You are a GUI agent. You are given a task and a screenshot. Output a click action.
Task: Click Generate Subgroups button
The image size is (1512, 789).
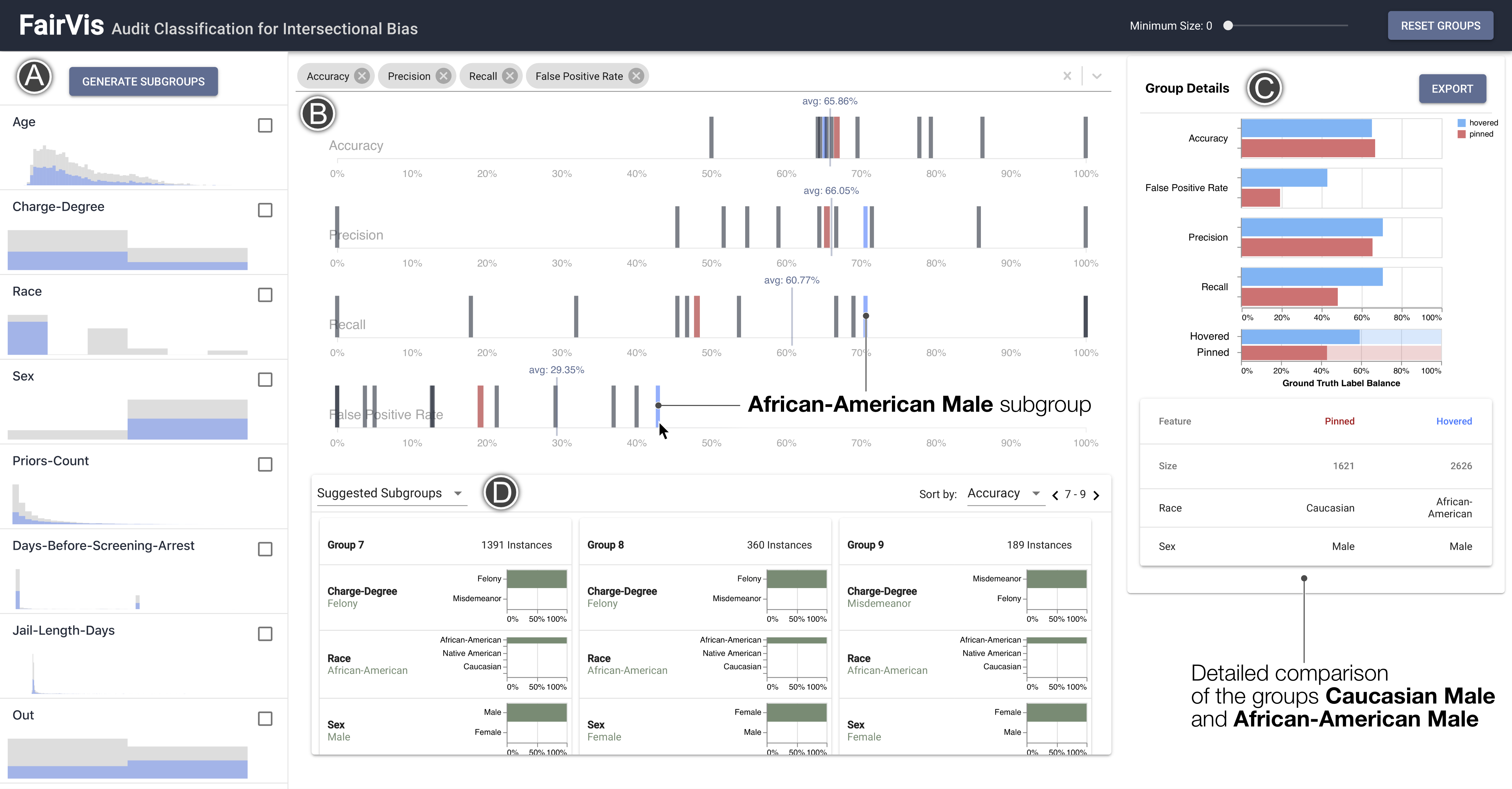143,82
